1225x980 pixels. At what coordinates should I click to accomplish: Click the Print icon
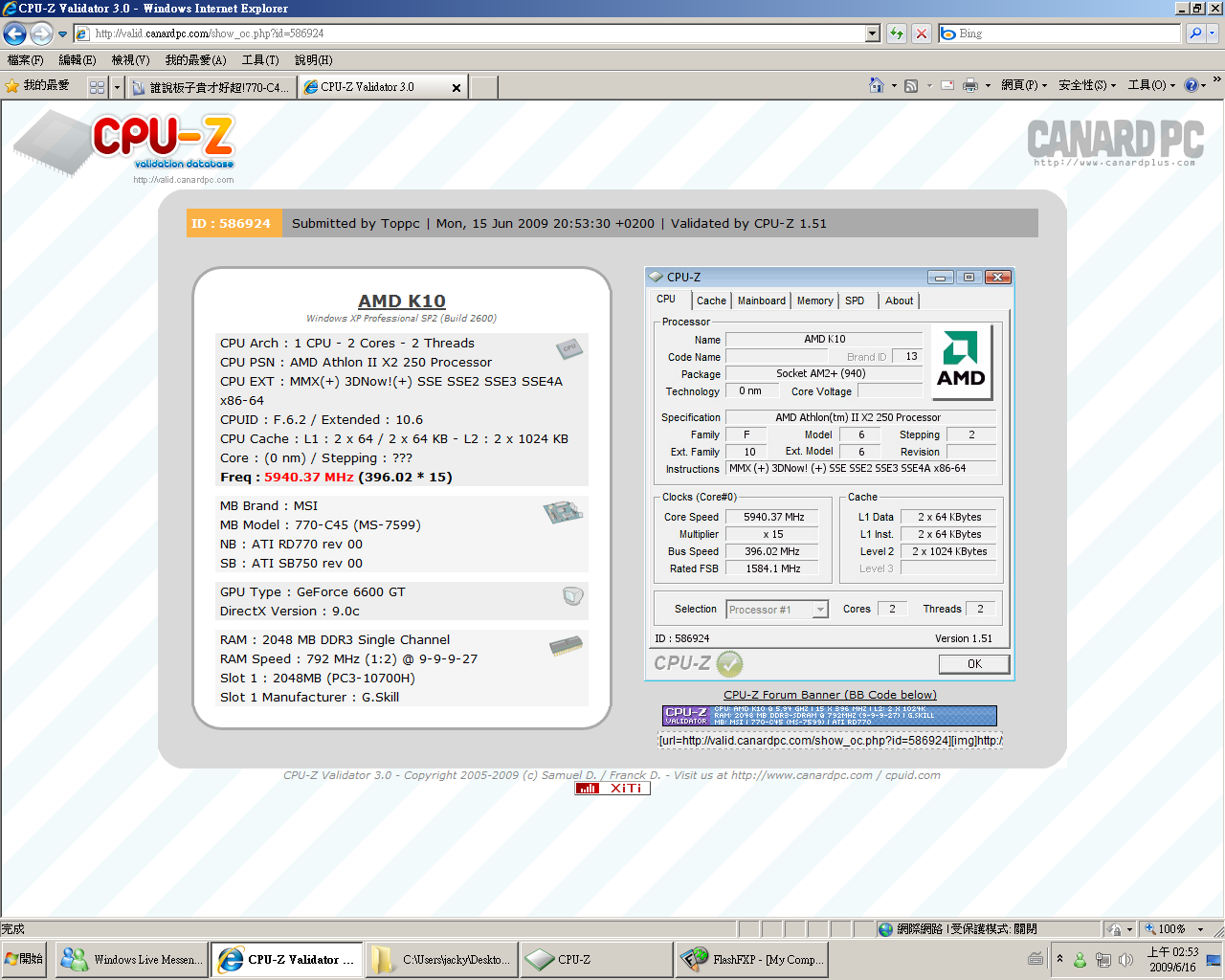point(970,85)
